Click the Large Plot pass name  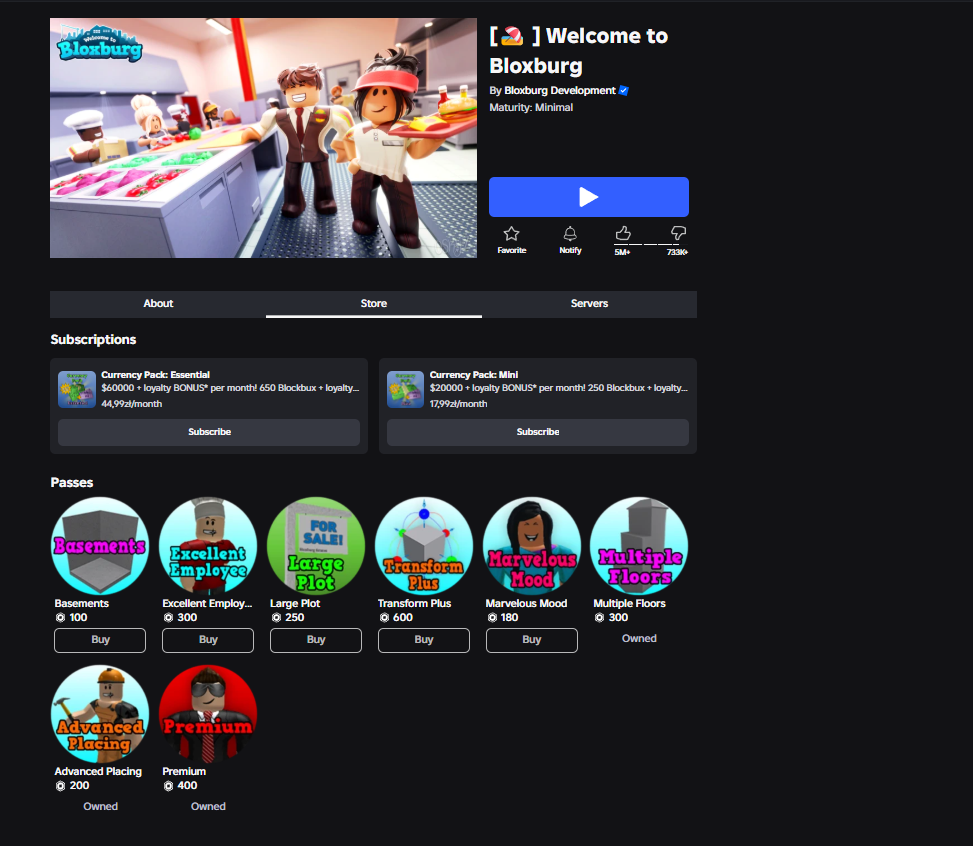point(295,603)
